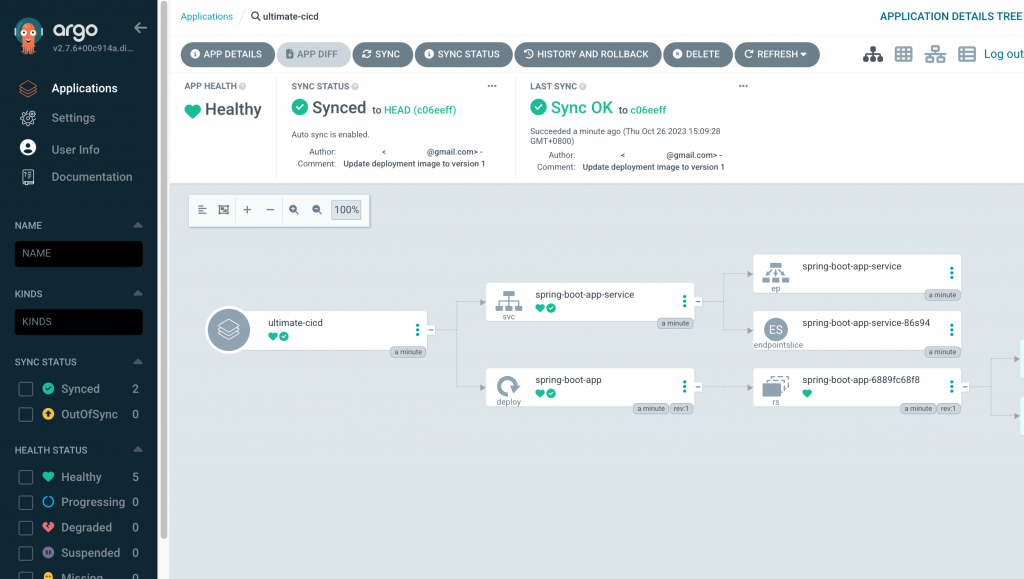The image size is (1024, 579).
Task: Focus the NAME filter input field
Action: point(78,254)
